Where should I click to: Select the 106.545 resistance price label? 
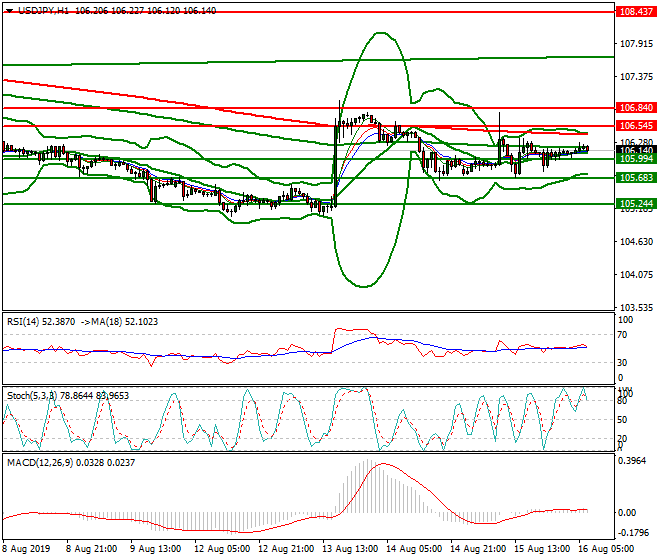click(636, 125)
